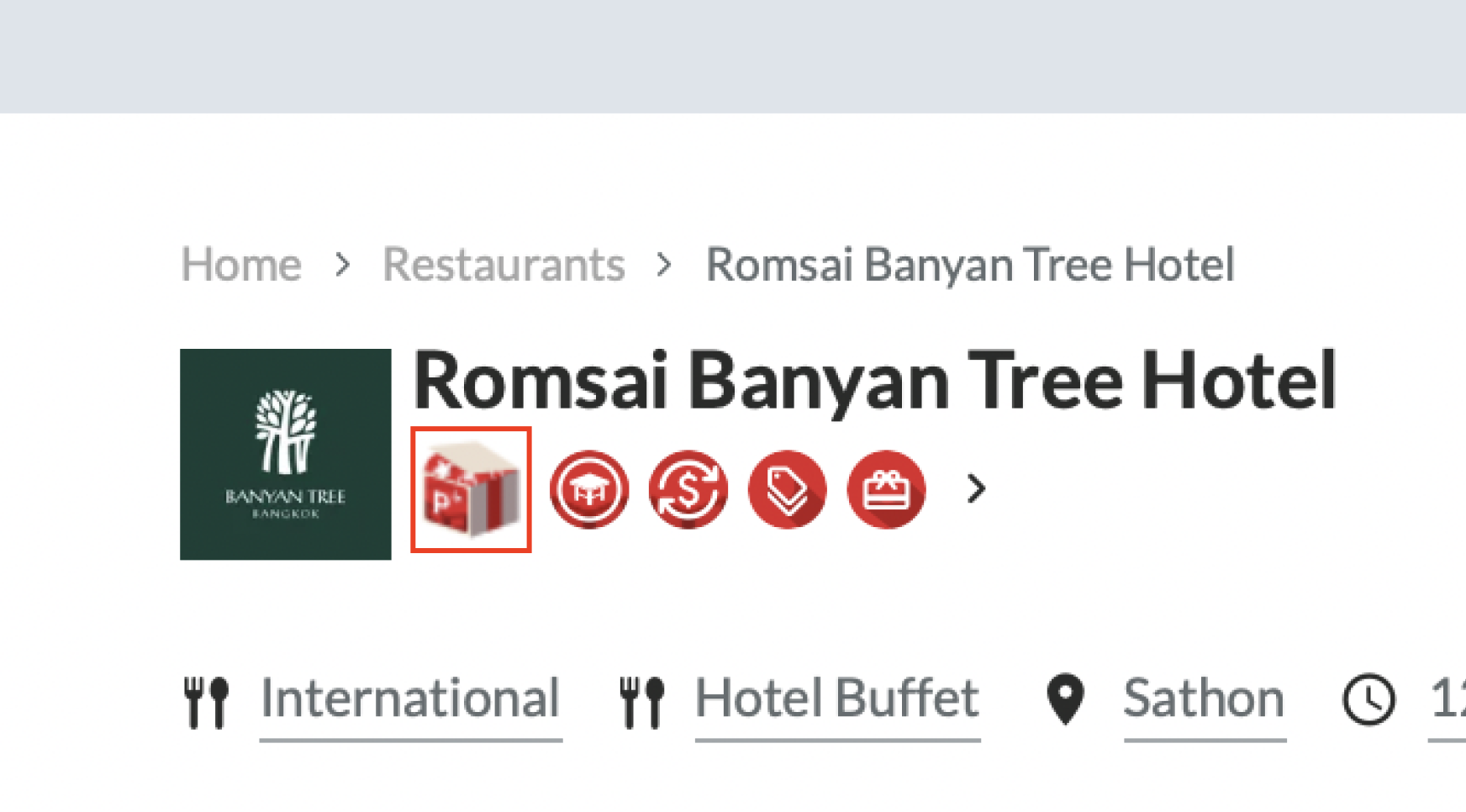Click the chevron separator after Home

tap(342, 265)
